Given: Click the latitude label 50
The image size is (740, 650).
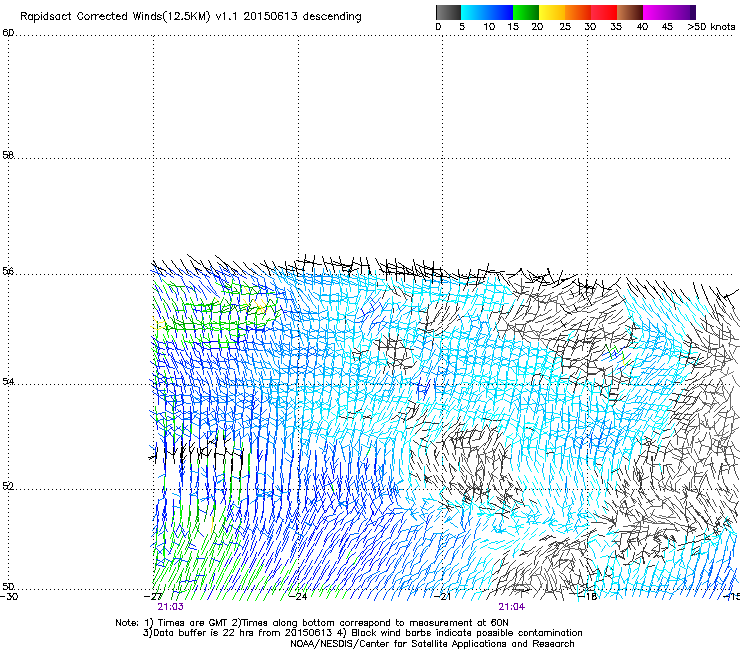Looking at the screenshot, I should point(8,586).
